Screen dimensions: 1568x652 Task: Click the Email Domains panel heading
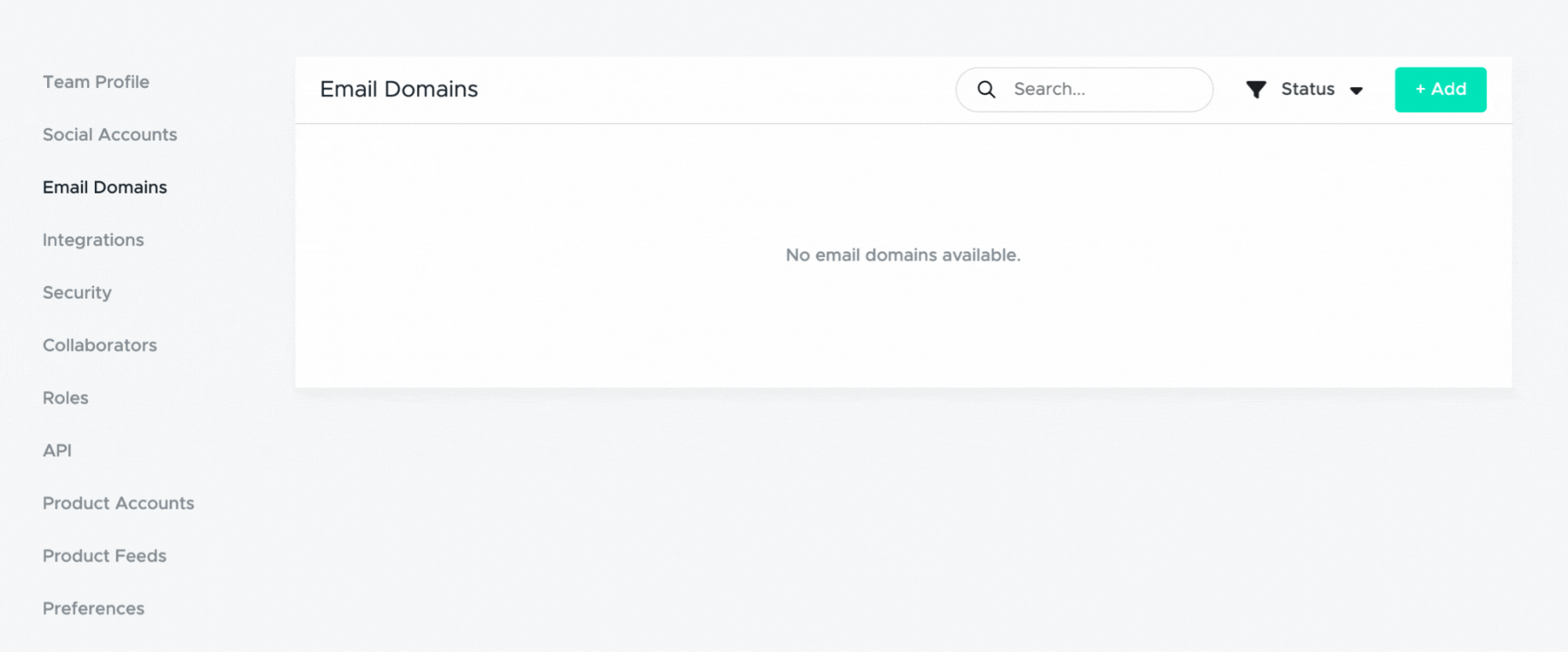(399, 89)
